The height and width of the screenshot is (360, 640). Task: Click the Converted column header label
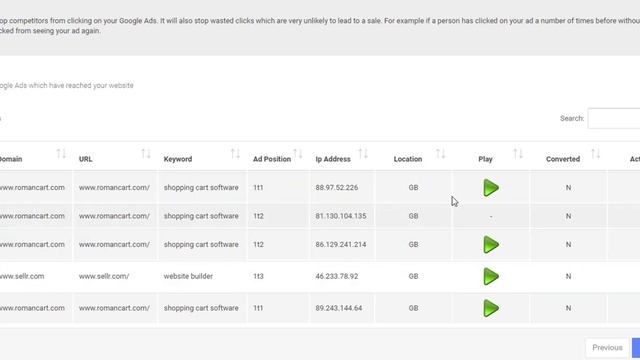point(563,159)
